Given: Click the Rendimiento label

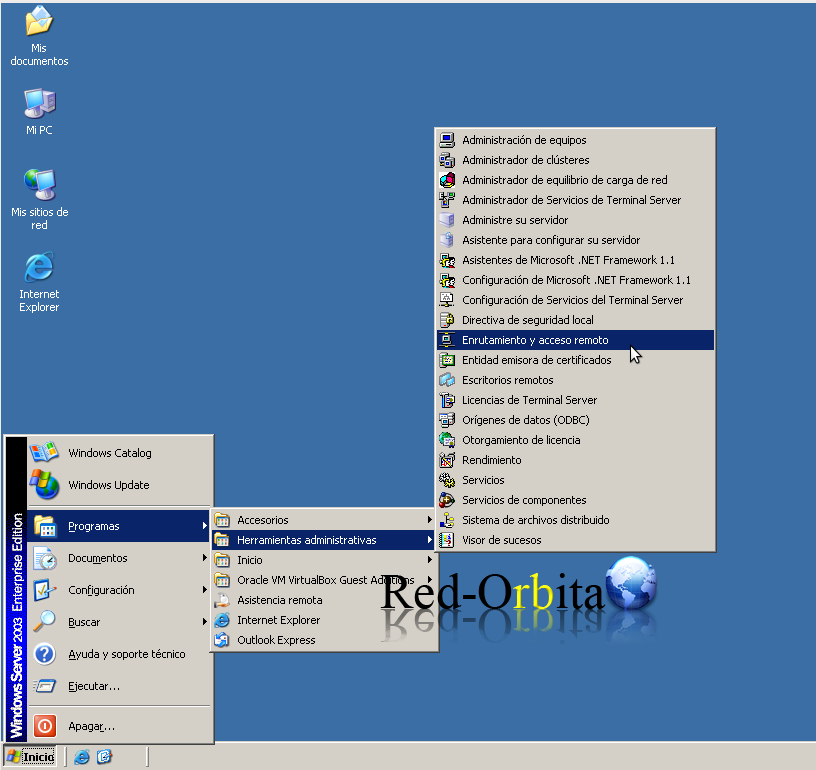Looking at the screenshot, I should (x=492, y=460).
